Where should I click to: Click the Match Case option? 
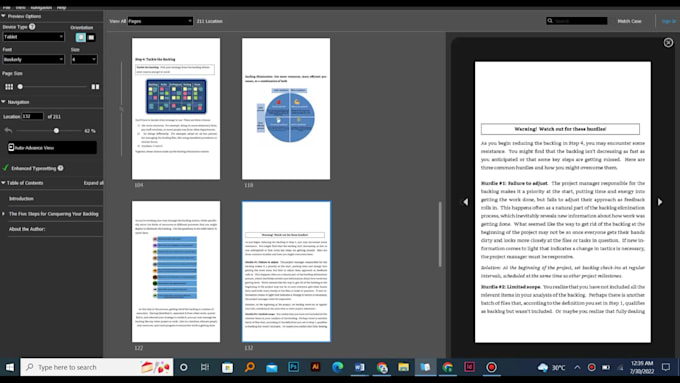(629, 21)
